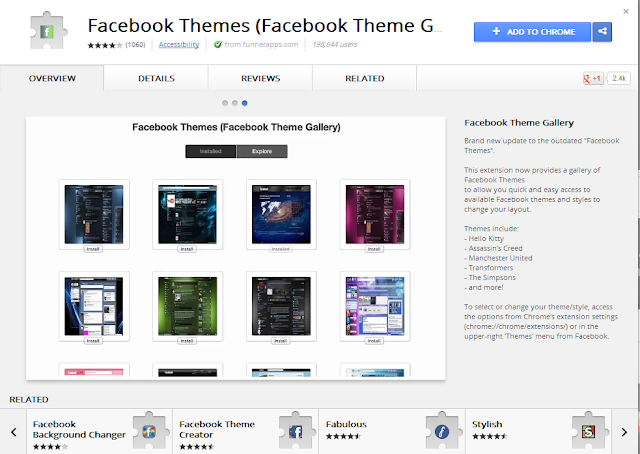
Task: Click the Fabulous extension puzzle icon
Action: point(442,431)
